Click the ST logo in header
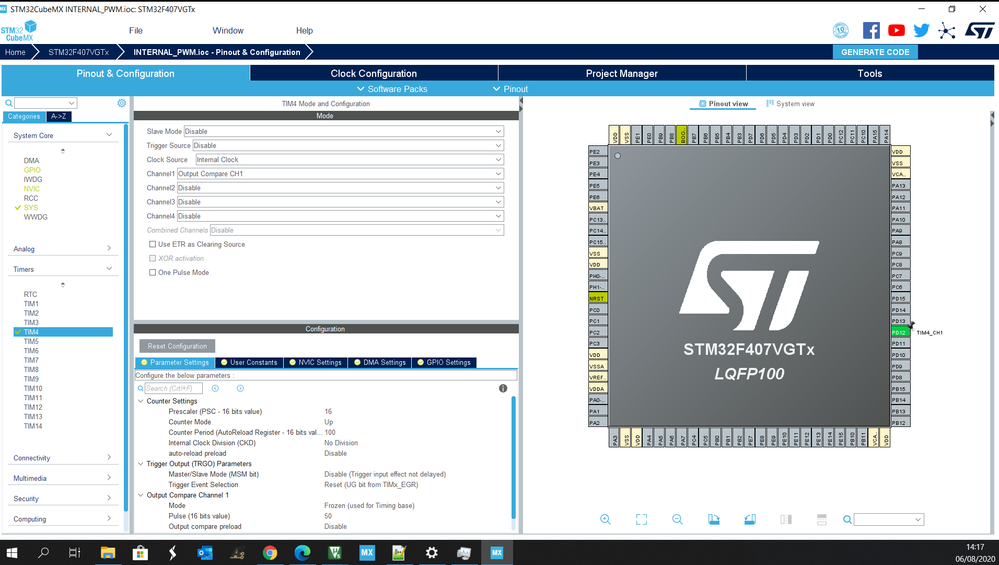The height and width of the screenshot is (565, 999). 979,30
